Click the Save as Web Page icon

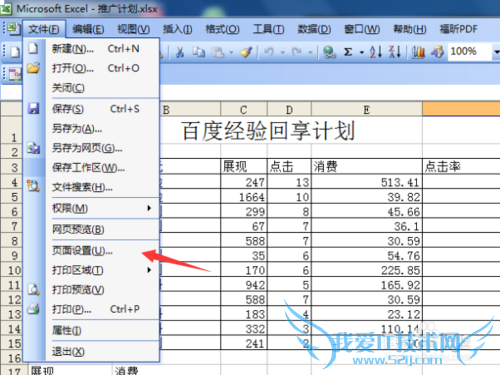click(33, 148)
